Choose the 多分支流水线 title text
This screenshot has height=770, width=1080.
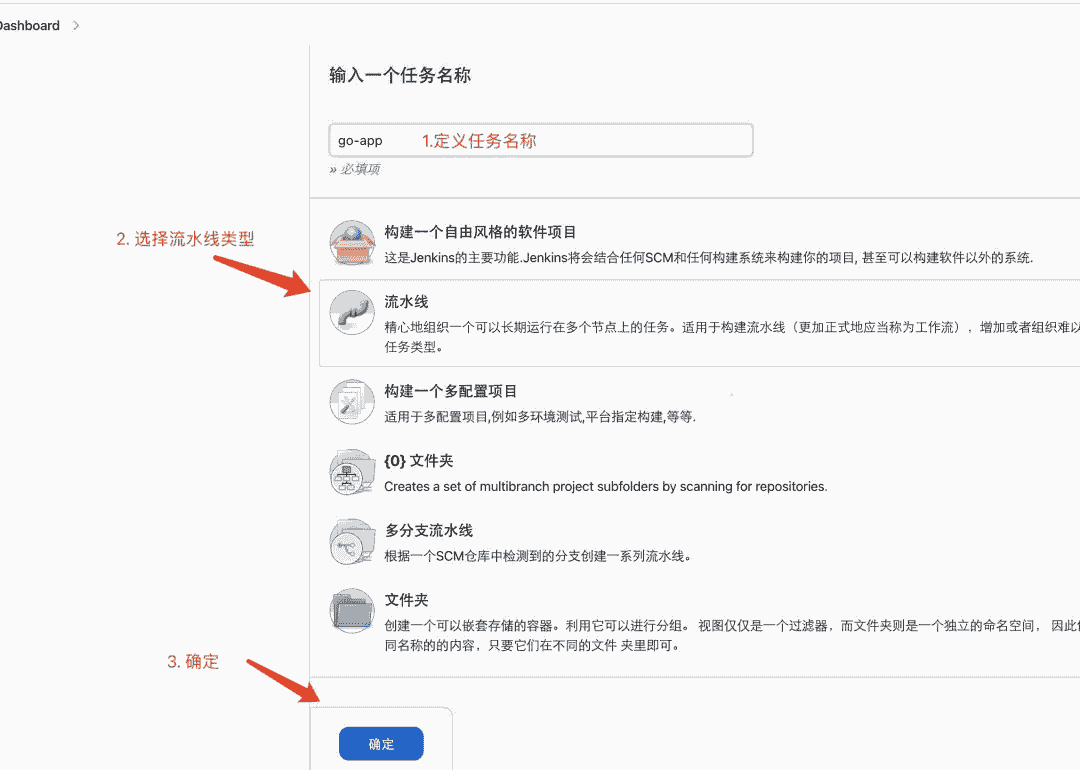click(428, 531)
